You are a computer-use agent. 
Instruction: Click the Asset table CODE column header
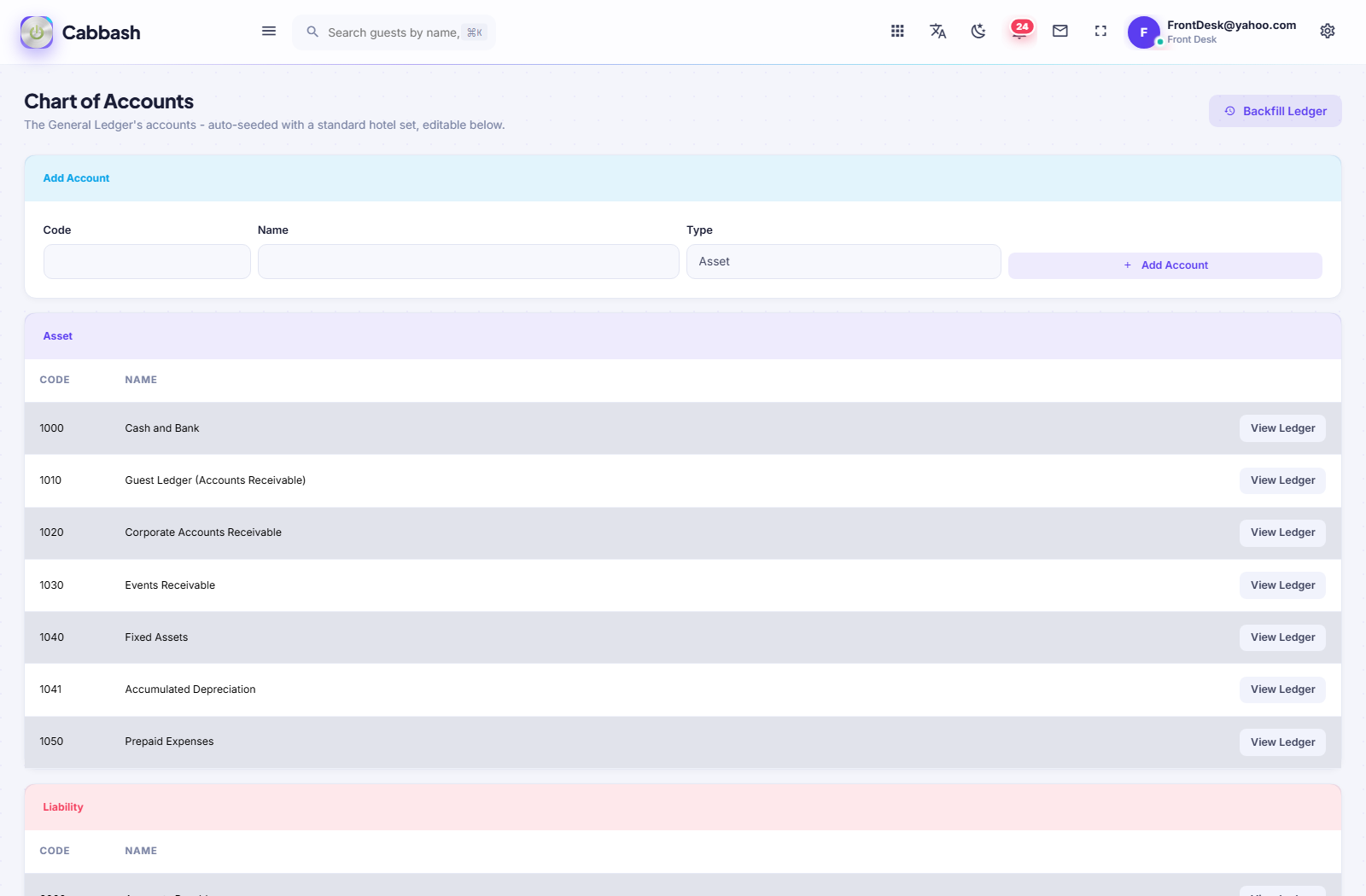click(55, 380)
